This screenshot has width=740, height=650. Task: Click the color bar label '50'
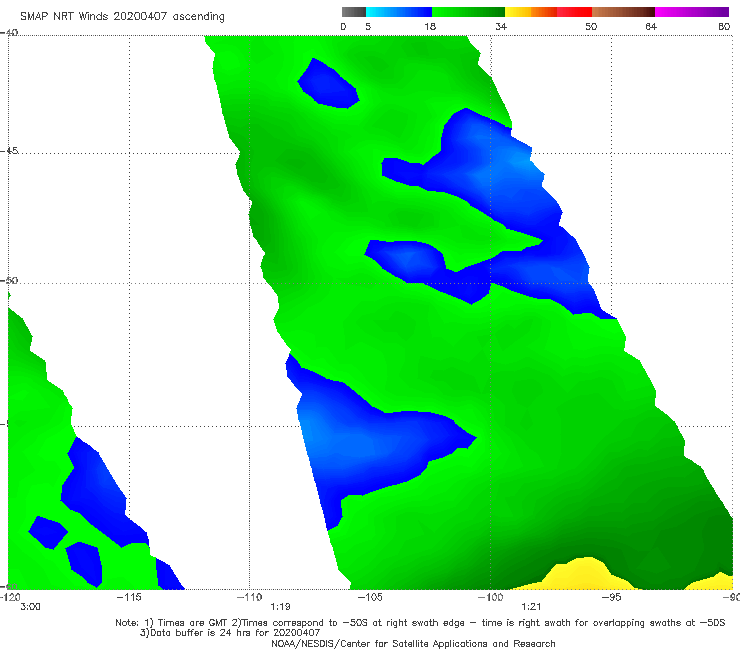click(591, 26)
